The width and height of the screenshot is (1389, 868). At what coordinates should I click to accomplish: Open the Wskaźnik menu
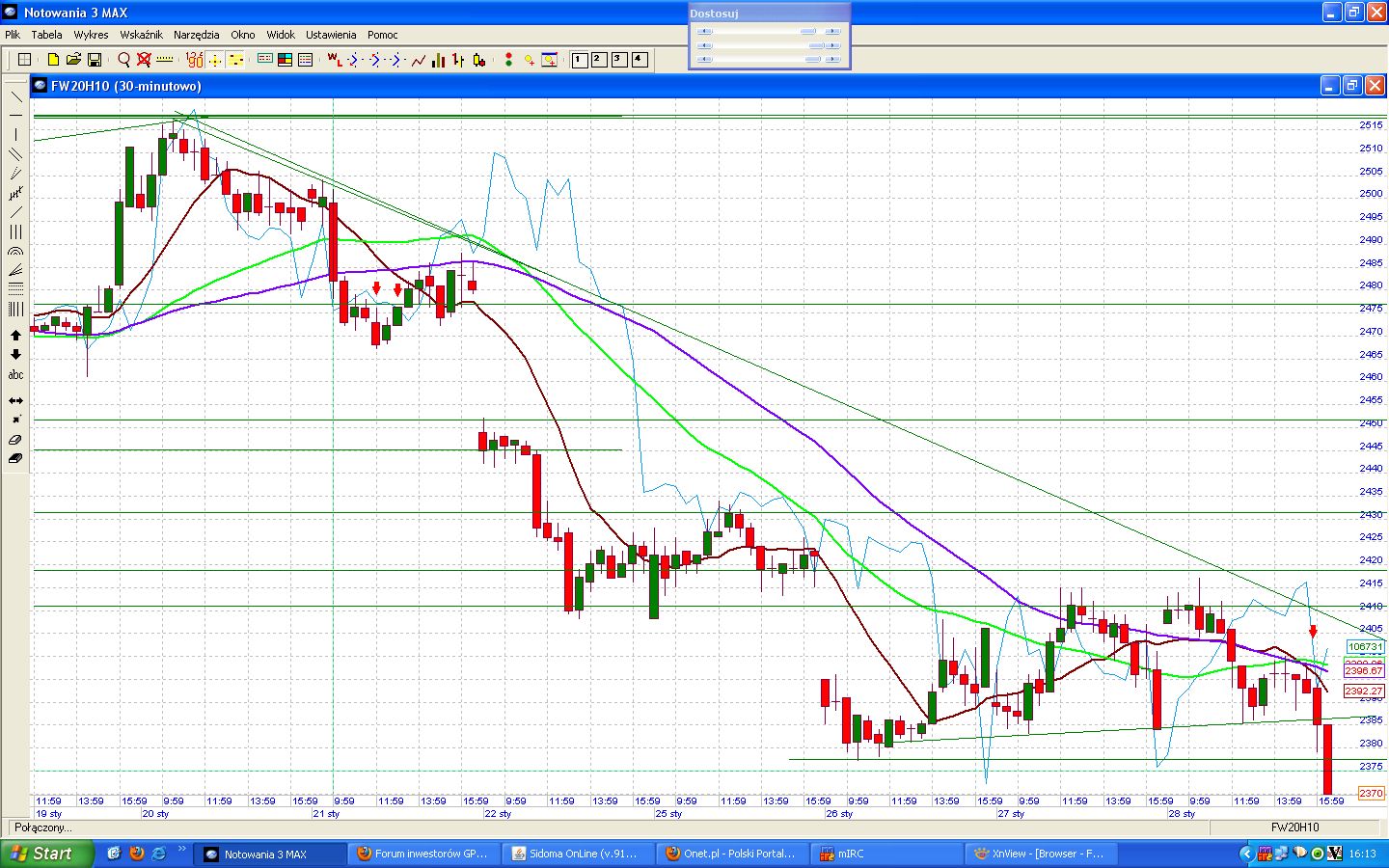point(141,35)
